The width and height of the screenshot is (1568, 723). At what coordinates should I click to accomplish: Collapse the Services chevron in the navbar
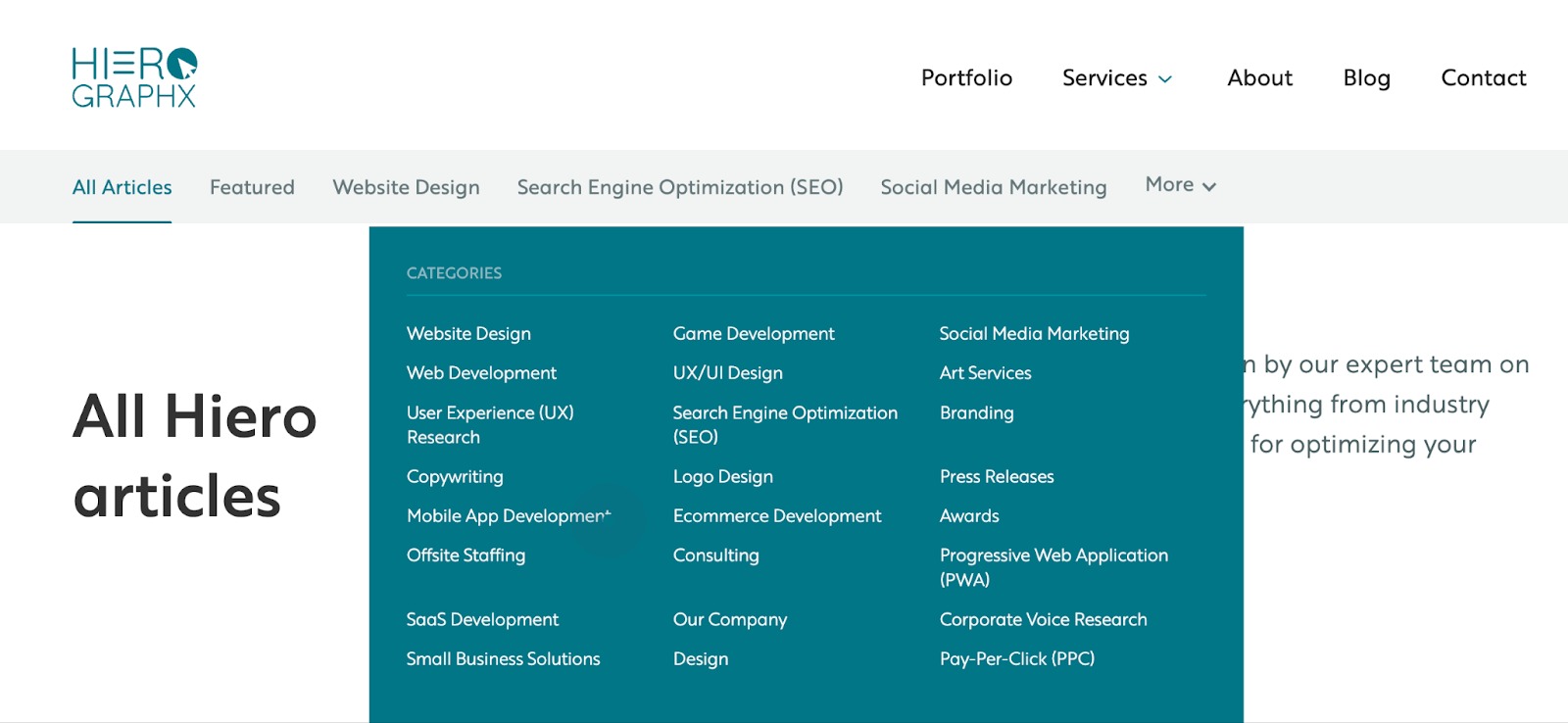[1165, 78]
